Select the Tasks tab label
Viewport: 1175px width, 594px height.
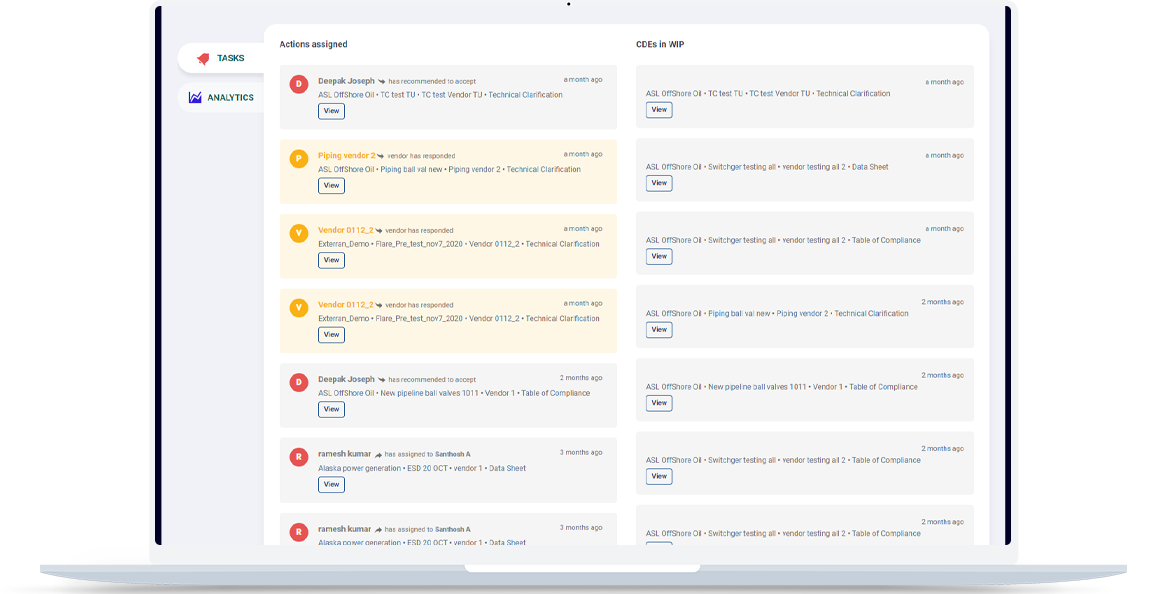point(230,59)
